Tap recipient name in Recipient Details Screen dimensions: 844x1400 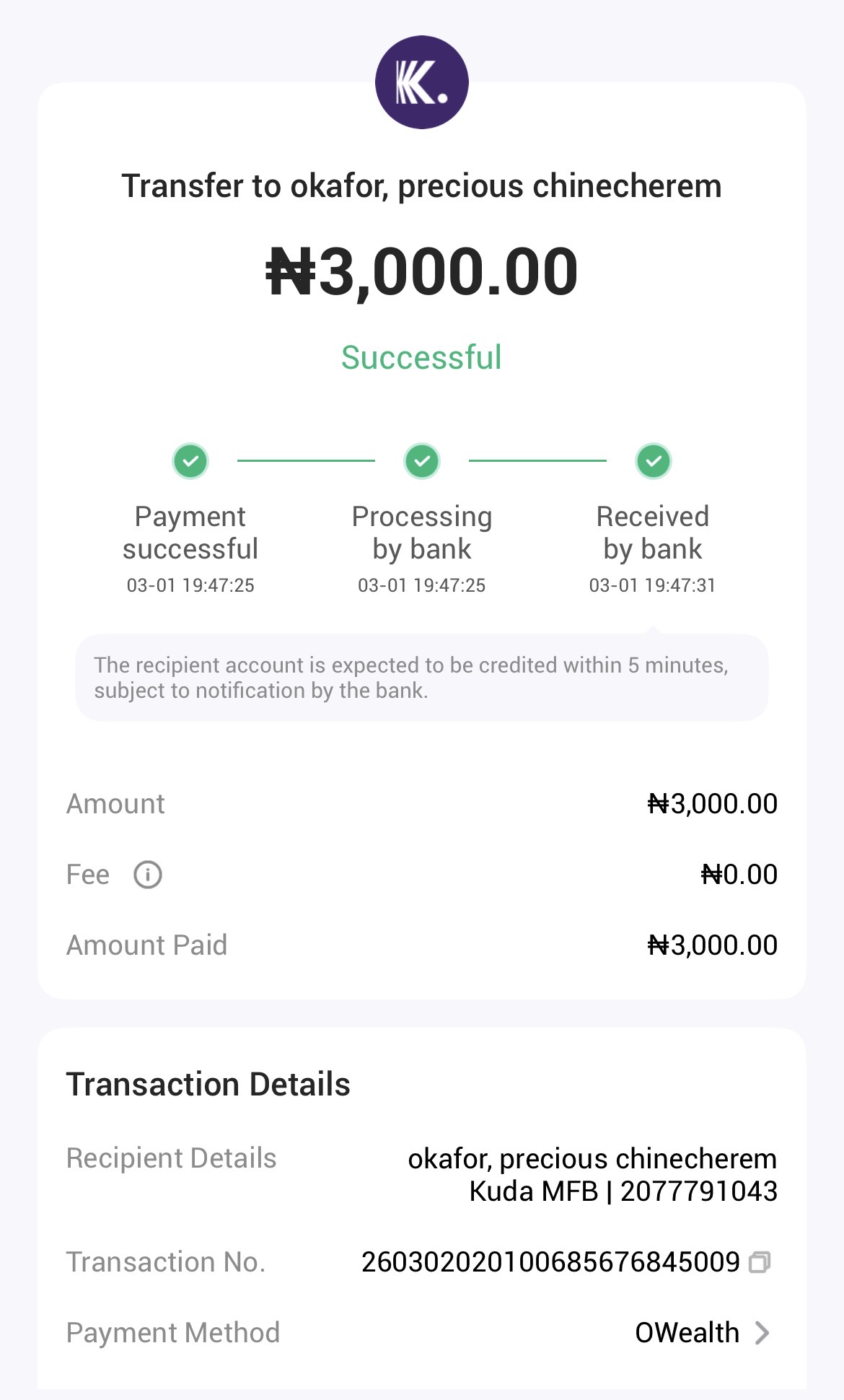pos(592,1159)
